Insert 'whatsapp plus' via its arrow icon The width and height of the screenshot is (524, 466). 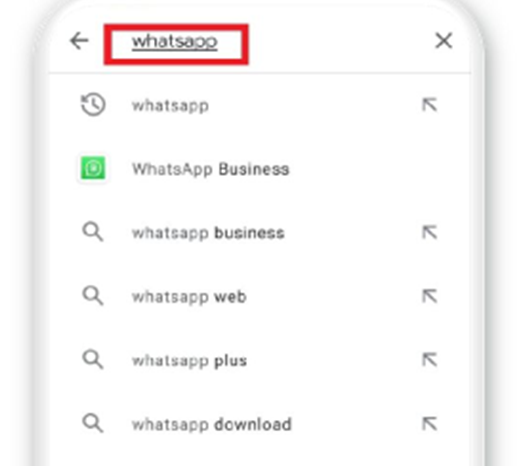click(429, 360)
